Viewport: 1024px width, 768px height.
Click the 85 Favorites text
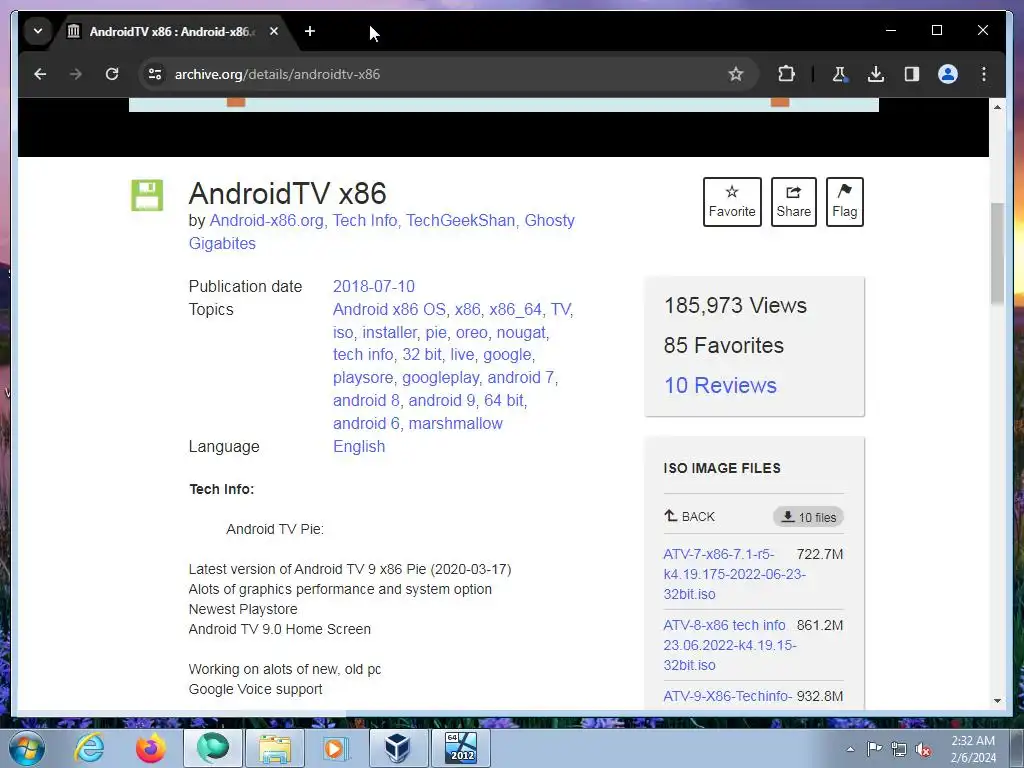pos(724,345)
